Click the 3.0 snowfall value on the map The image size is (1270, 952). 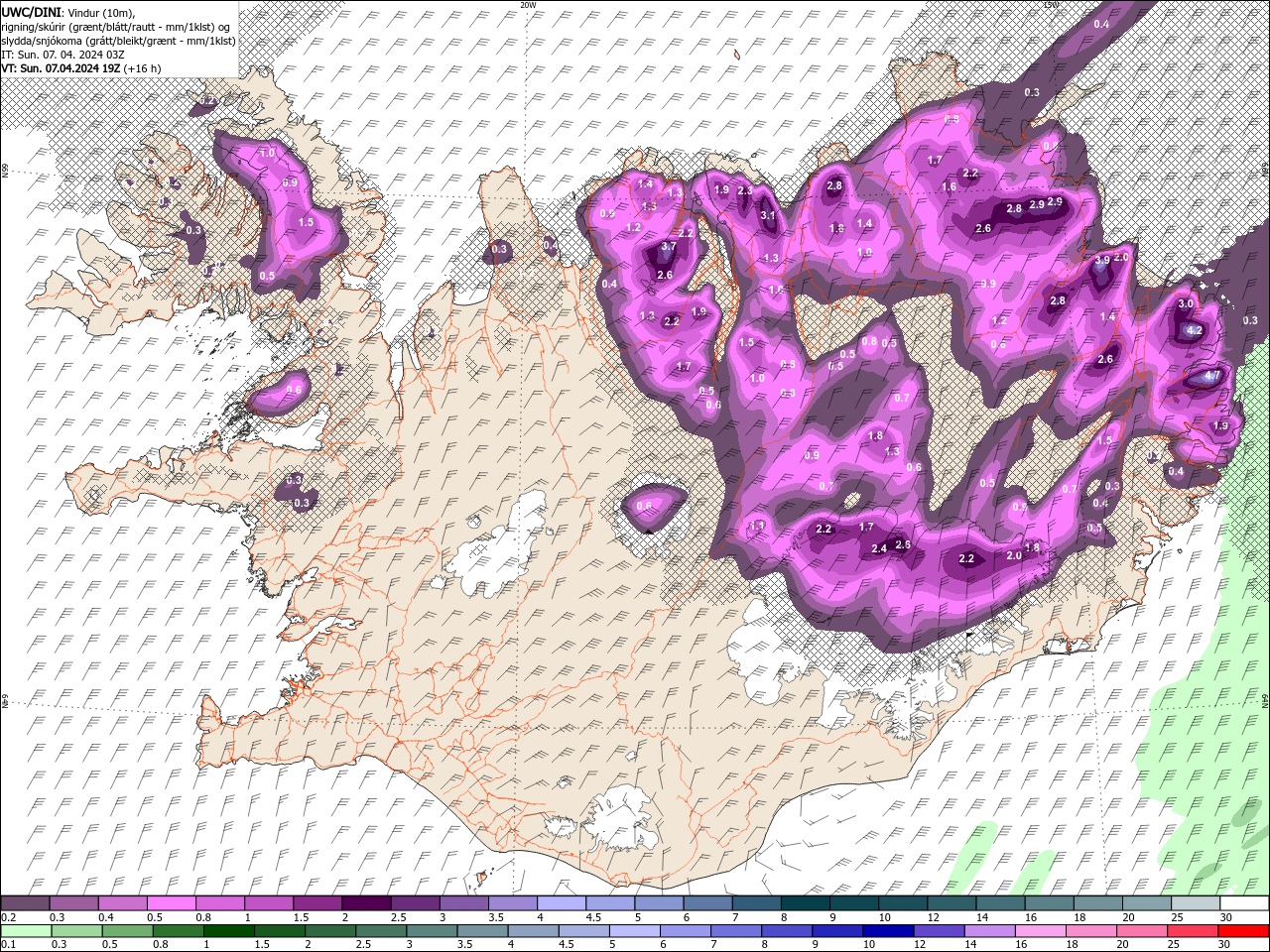click(1185, 303)
